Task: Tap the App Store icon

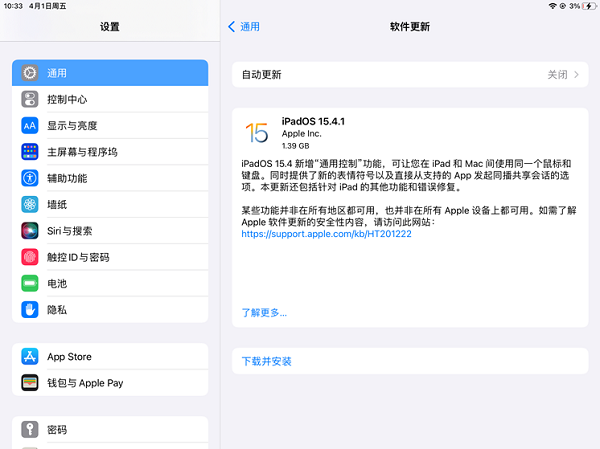Action: (x=30, y=356)
